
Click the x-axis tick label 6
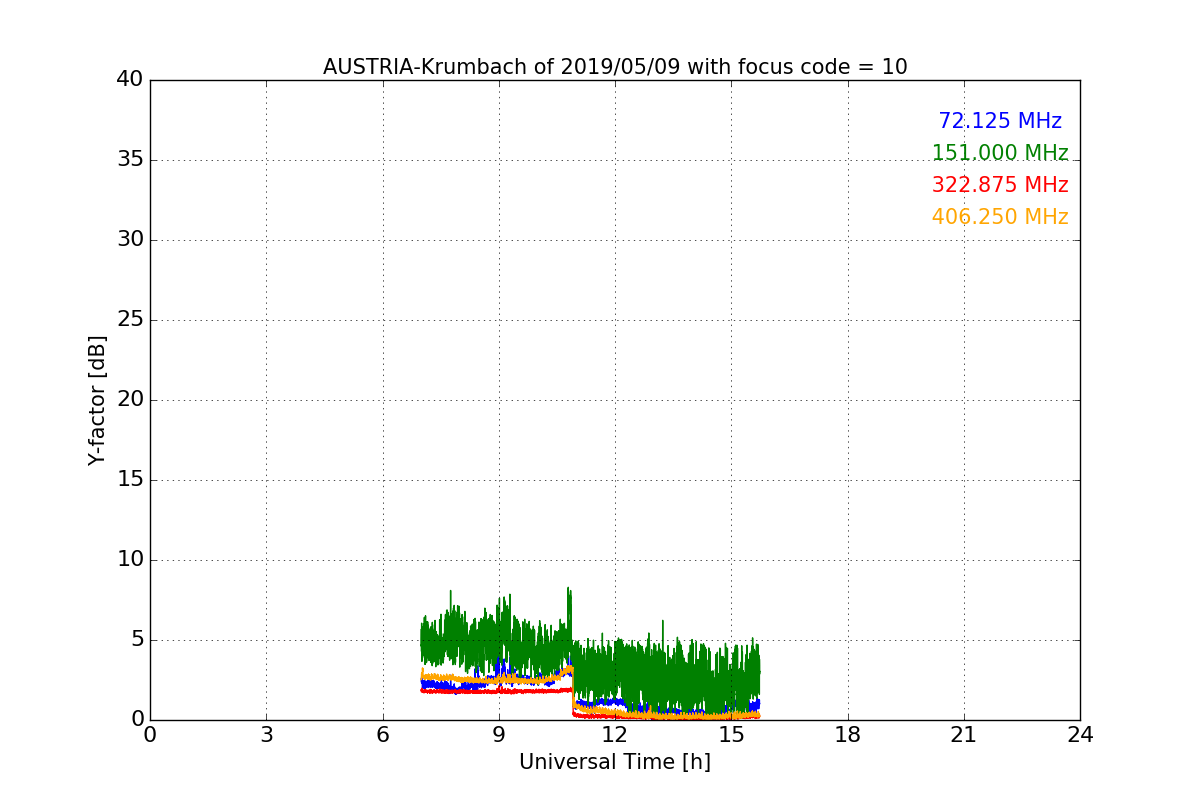382,735
